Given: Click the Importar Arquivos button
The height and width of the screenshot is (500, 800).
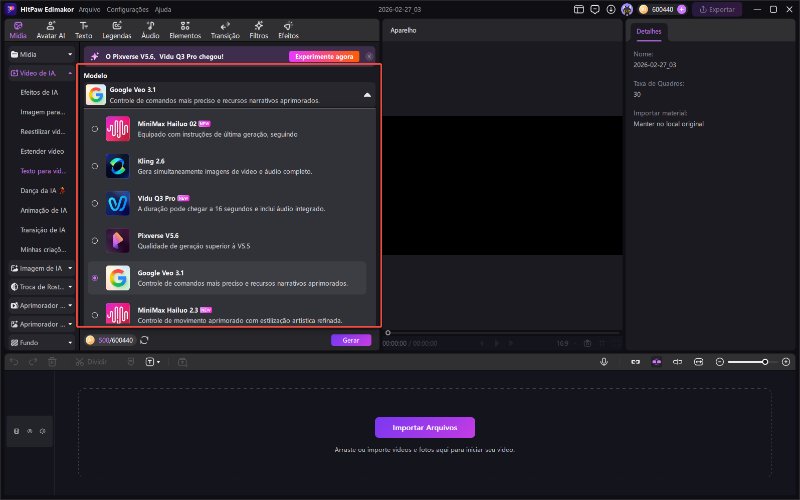Looking at the screenshot, I should coord(425,428).
